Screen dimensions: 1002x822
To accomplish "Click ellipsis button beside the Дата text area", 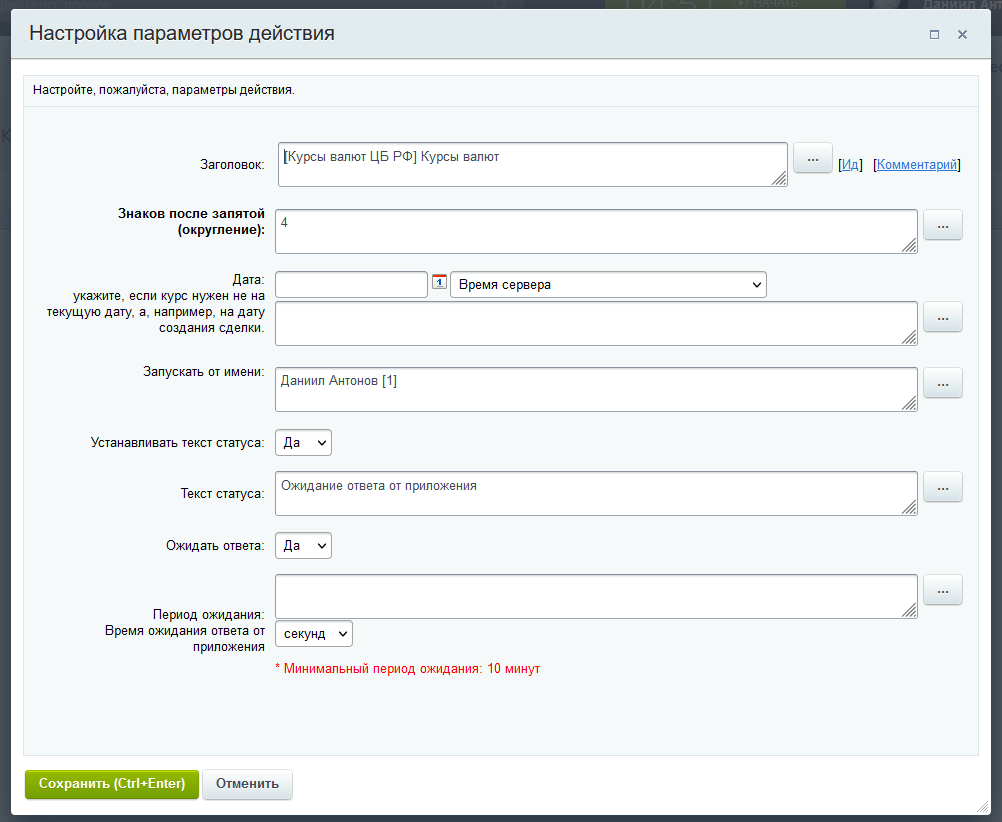I will [942, 317].
